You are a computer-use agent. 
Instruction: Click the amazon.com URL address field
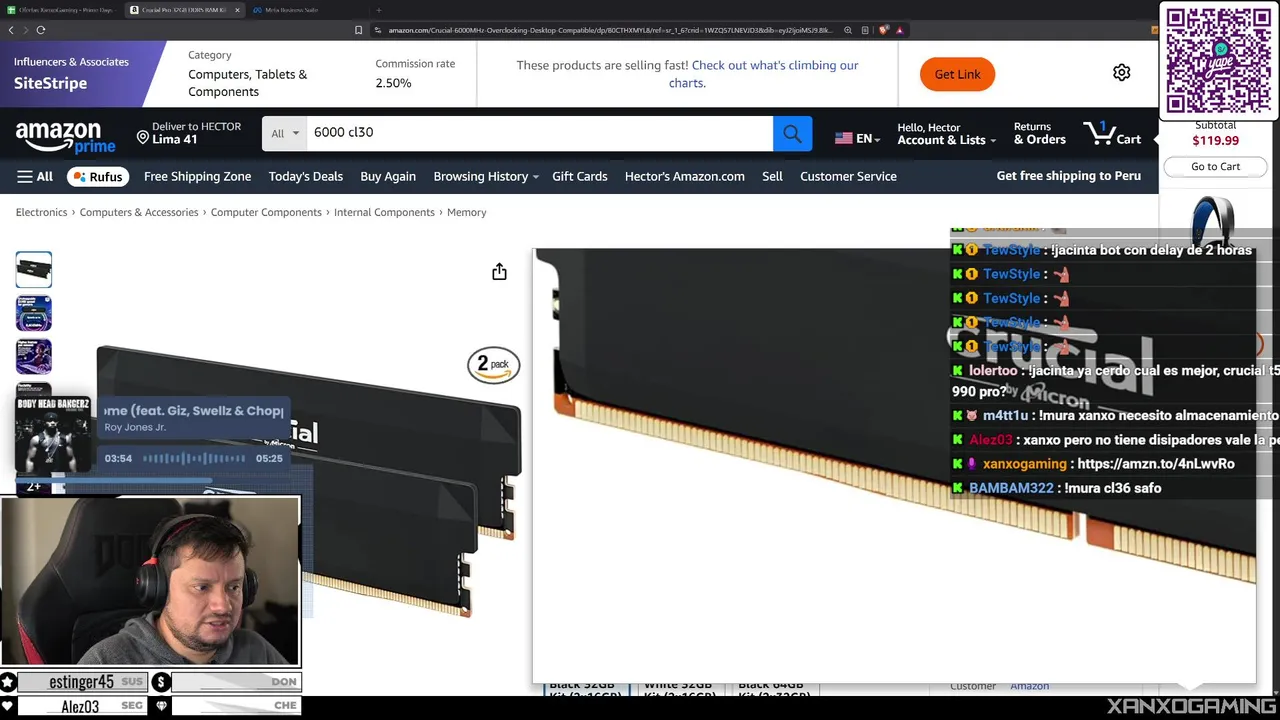coord(610,30)
